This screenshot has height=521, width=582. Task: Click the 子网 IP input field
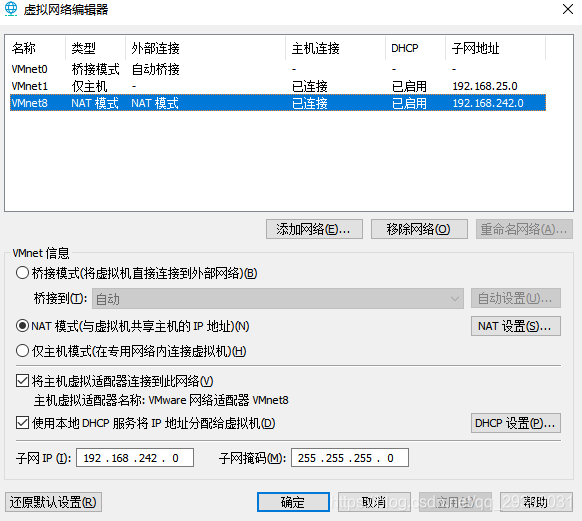(x=135, y=458)
